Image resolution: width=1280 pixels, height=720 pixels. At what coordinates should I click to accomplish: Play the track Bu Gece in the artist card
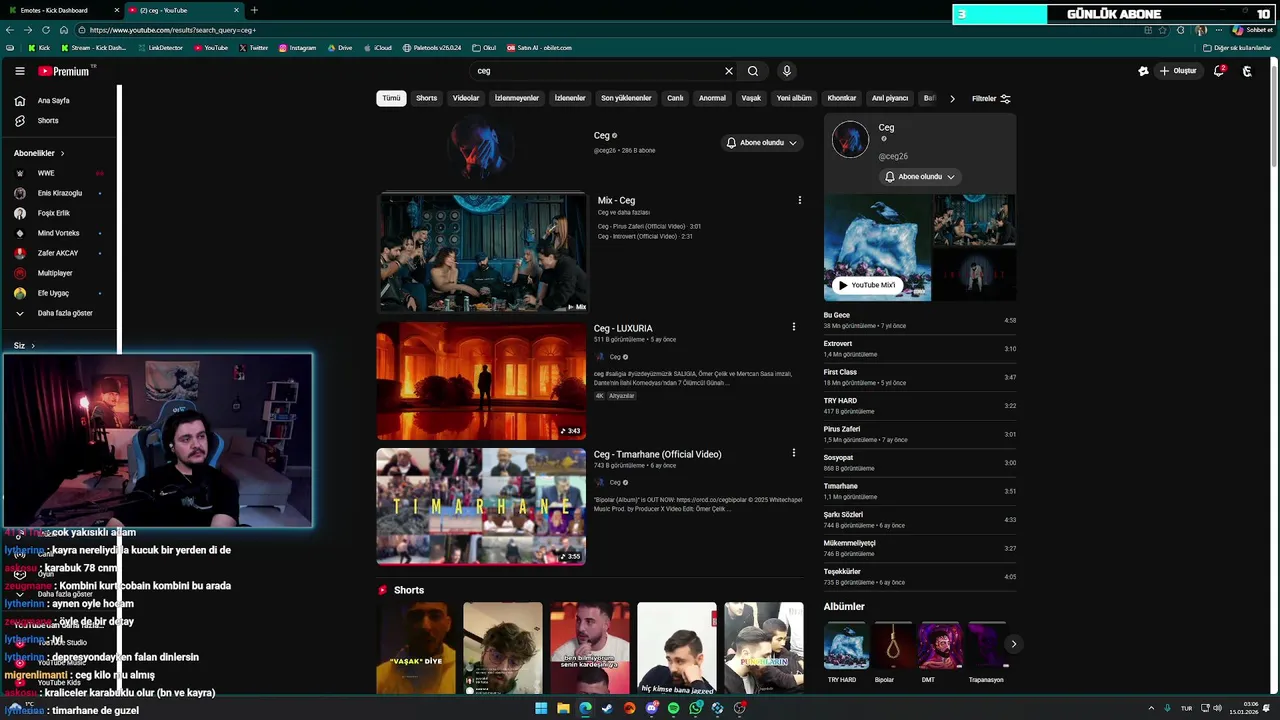coord(920,320)
